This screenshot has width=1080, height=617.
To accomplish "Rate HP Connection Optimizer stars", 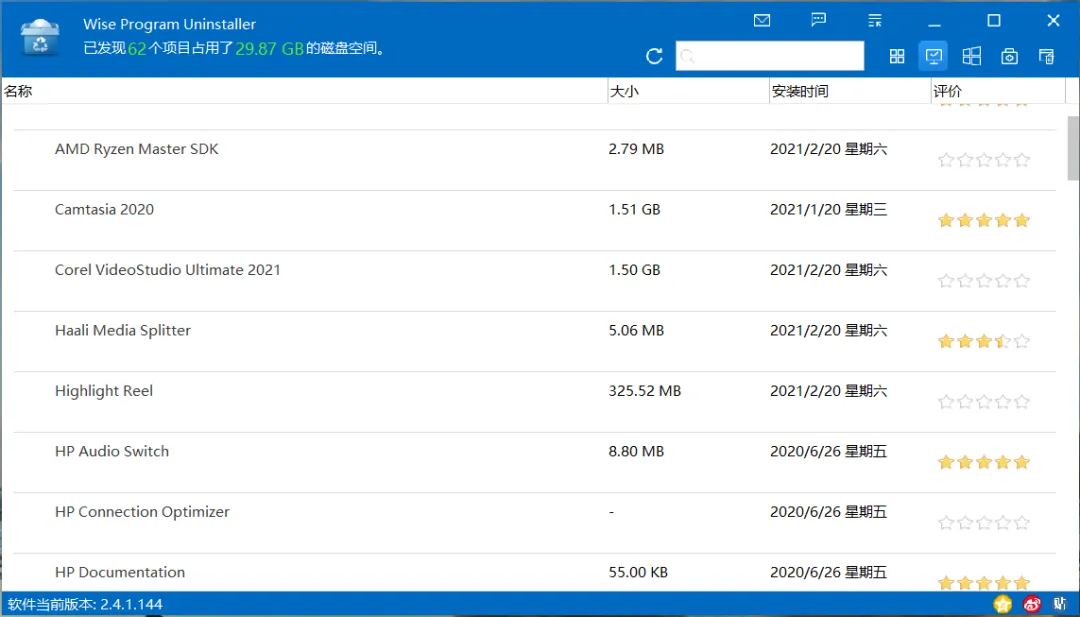I will pos(984,523).
